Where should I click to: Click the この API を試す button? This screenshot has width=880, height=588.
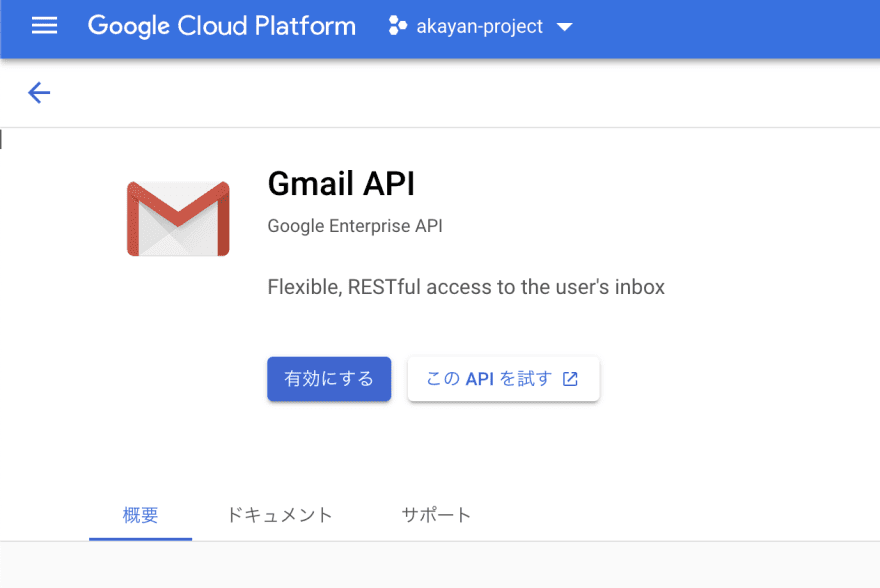(503, 379)
